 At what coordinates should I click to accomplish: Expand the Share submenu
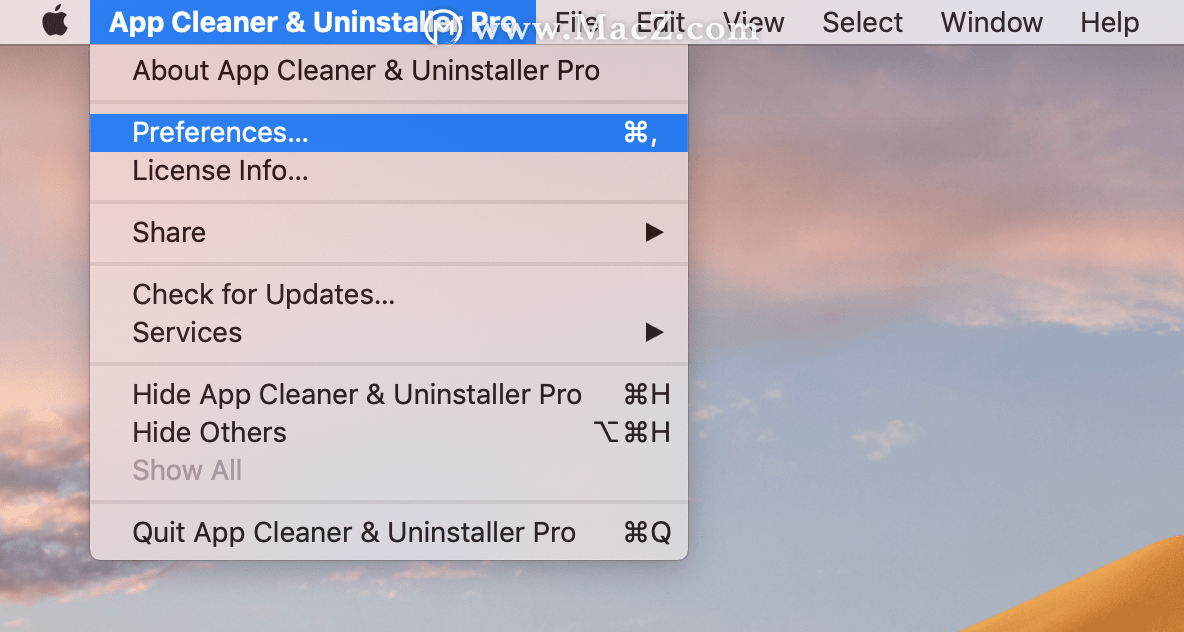[389, 233]
